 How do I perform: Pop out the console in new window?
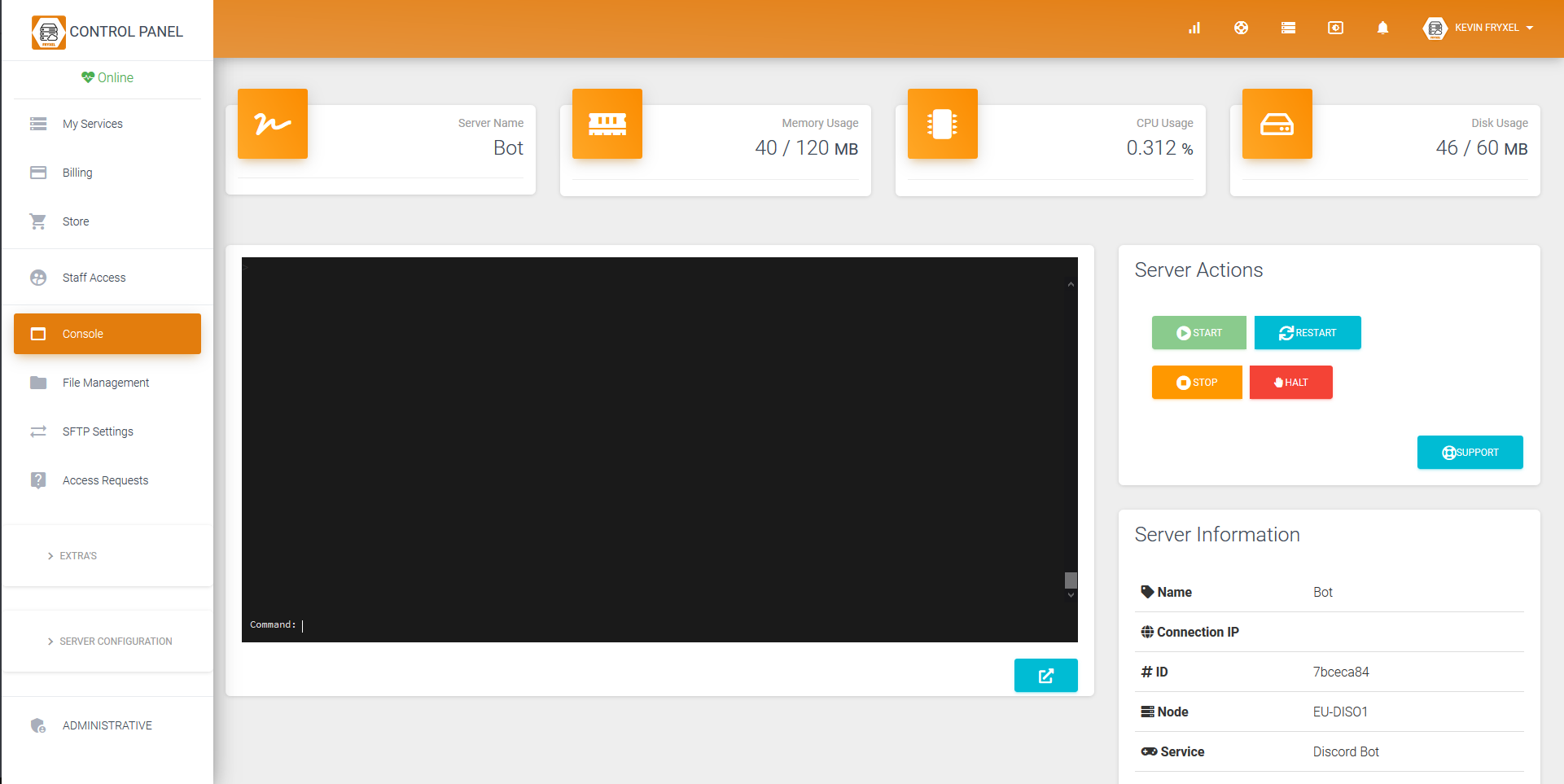click(x=1046, y=676)
